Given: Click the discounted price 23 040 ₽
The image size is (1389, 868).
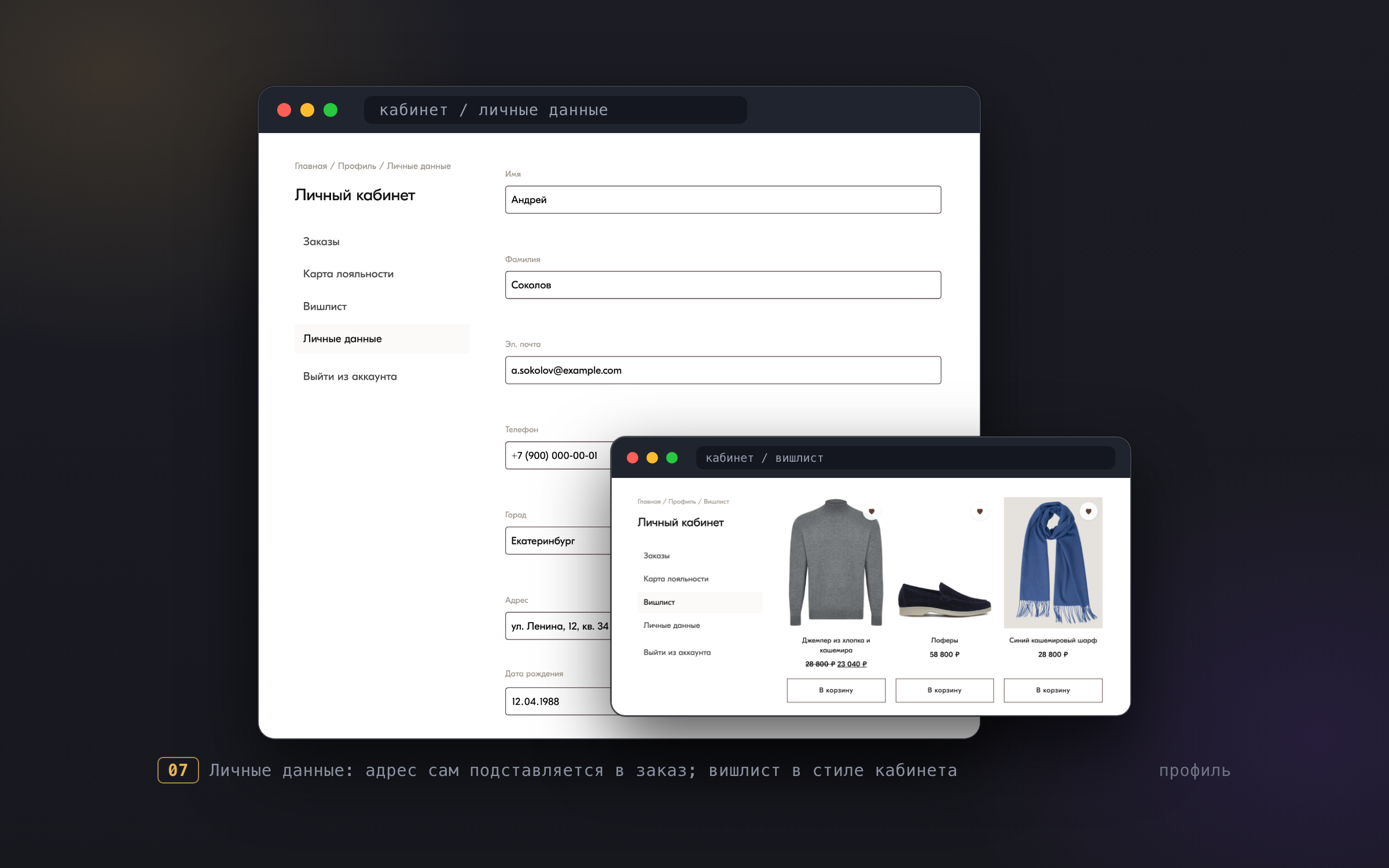Looking at the screenshot, I should click(852, 664).
